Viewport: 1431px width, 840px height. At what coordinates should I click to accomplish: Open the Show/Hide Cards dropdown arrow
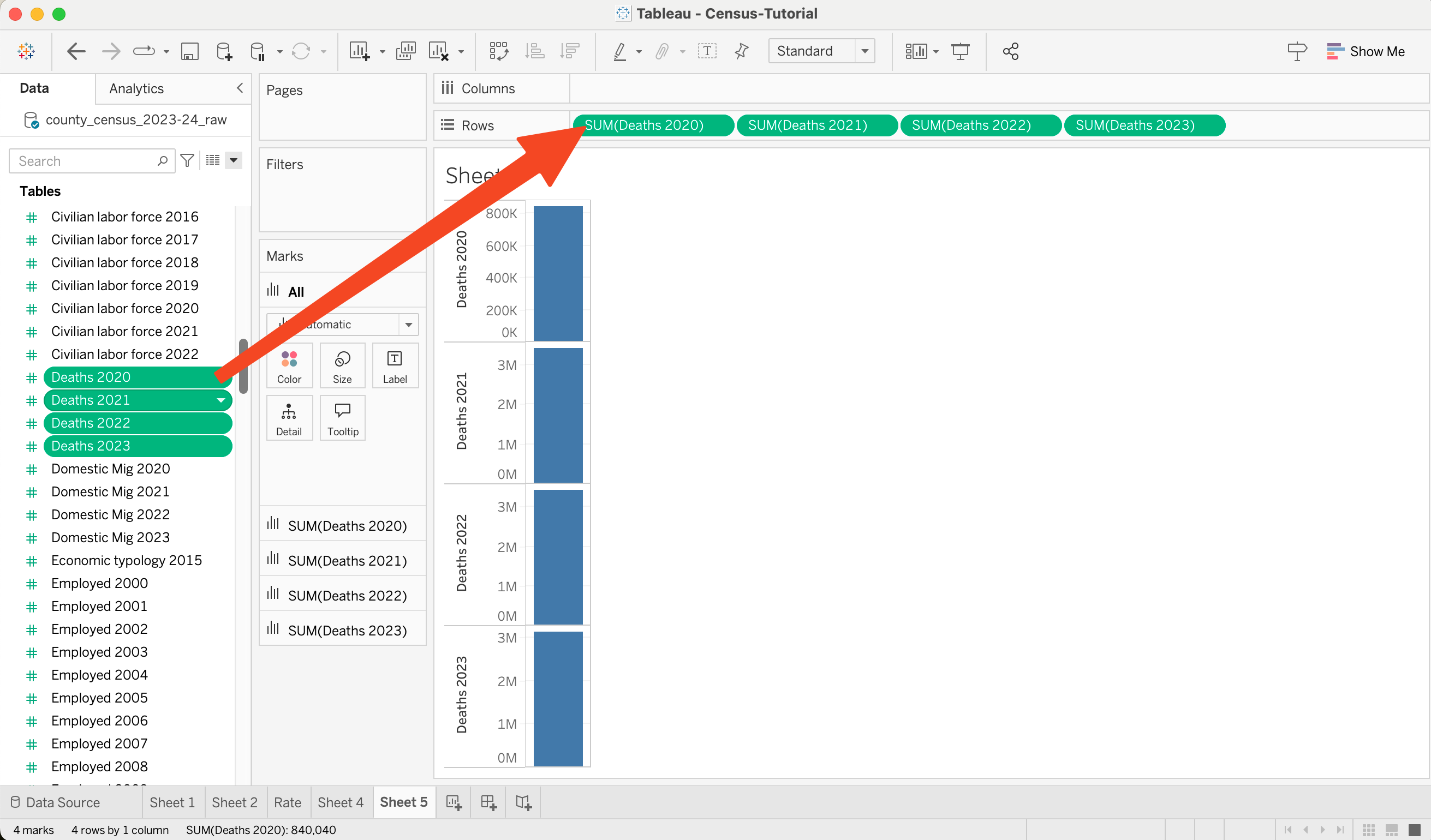point(936,52)
